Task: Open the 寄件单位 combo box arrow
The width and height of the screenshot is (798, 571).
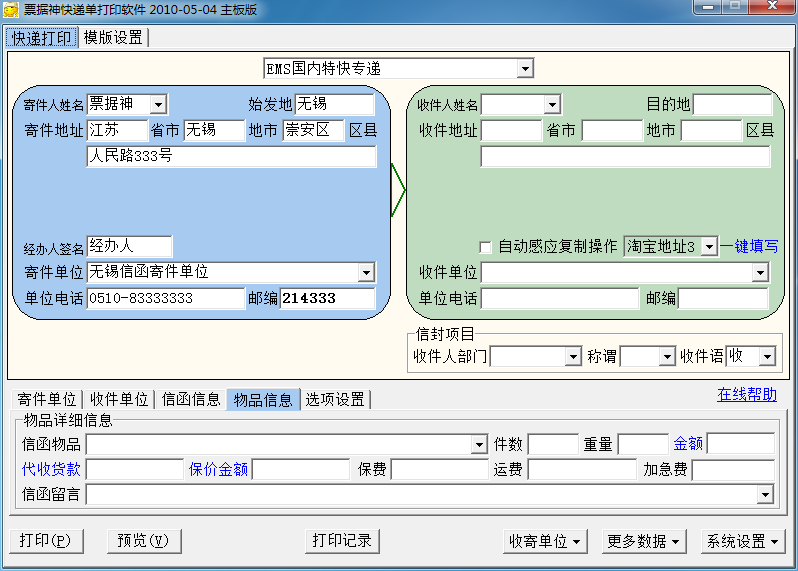Action: (x=366, y=272)
